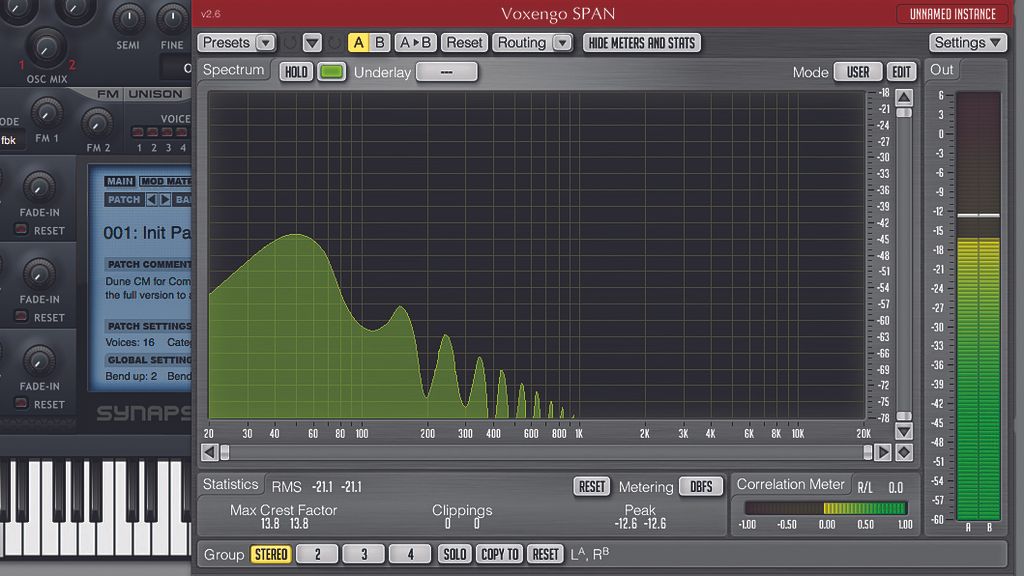
Task: Click the green spectrum color swatch
Action: [x=330, y=71]
